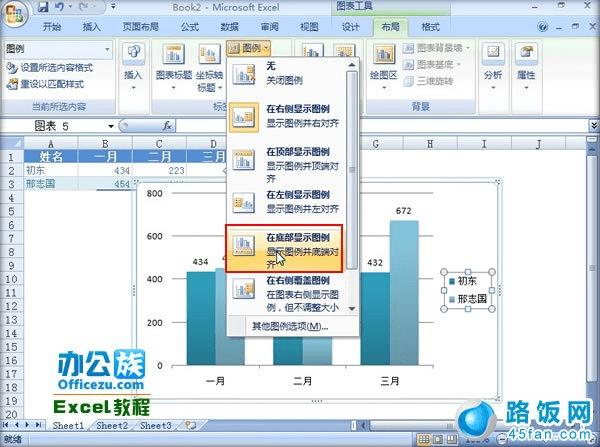This screenshot has width=600, height=447.
Task: Click the 图表基底 option
Action: point(432,65)
